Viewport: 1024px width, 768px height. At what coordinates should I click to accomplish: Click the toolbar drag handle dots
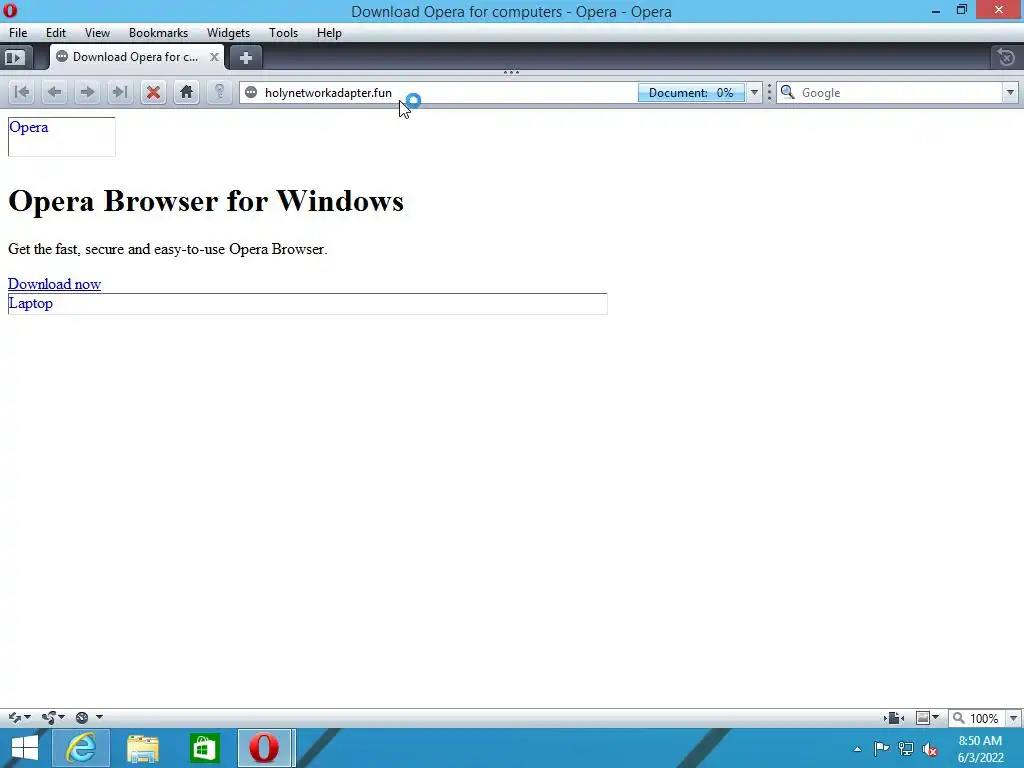coord(769,92)
